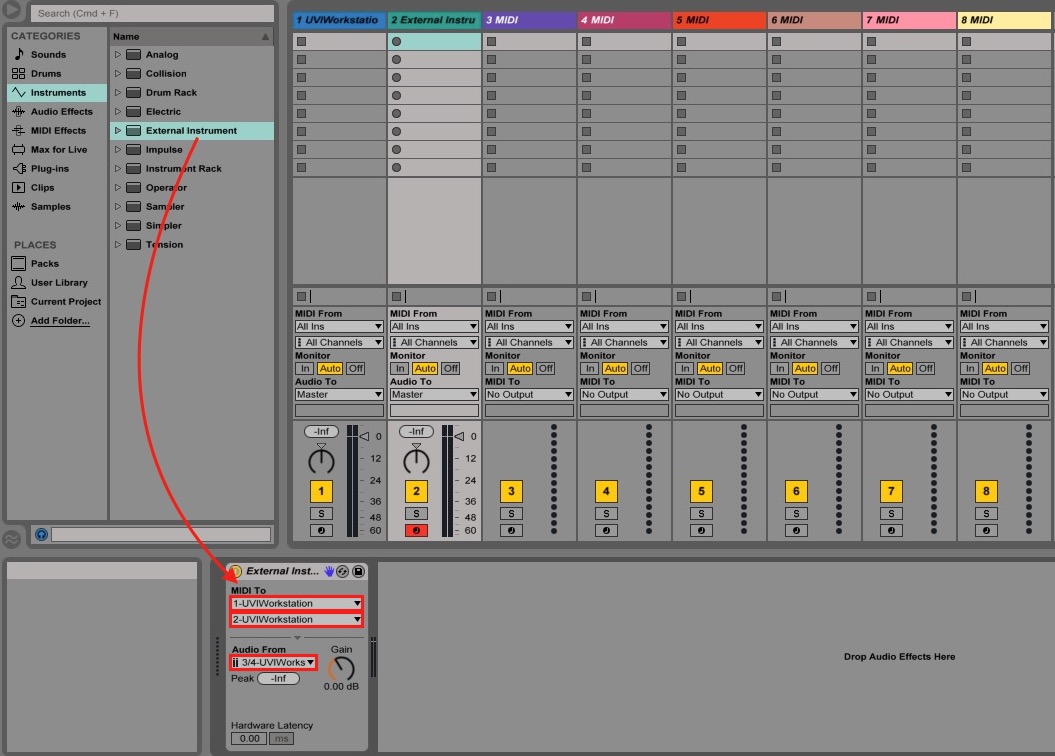Click the first clip slot stop button in track 5
The height and width of the screenshot is (756, 1055).
[x=682, y=42]
